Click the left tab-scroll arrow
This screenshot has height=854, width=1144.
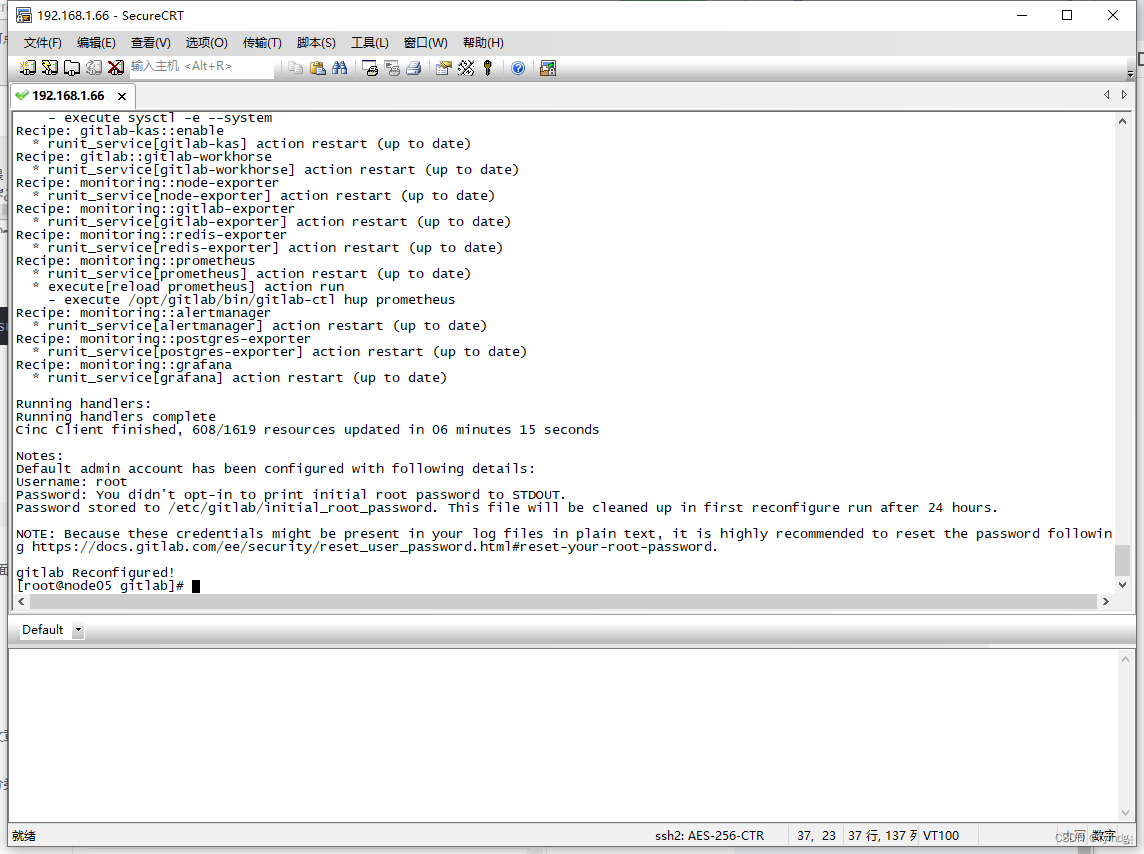(x=1106, y=94)
